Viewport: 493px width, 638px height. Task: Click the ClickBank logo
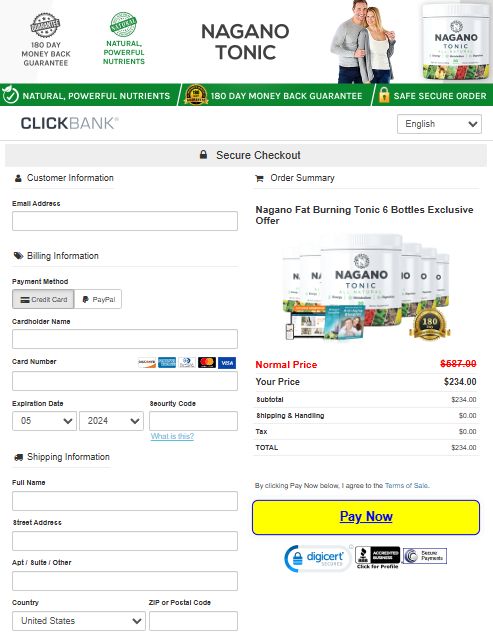tap(70, 124)
